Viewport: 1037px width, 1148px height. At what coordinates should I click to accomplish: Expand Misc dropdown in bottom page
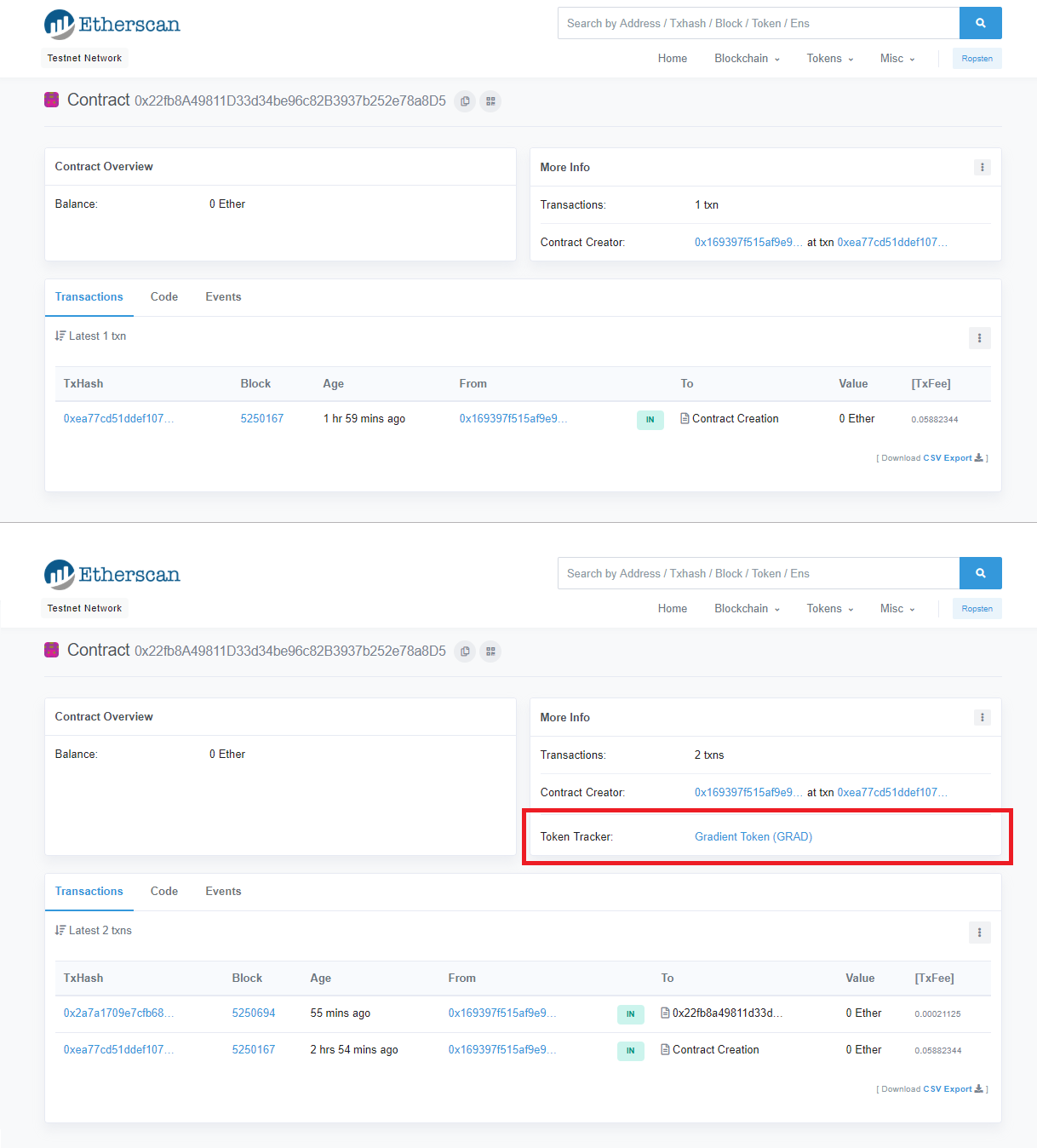pos(897,608)
